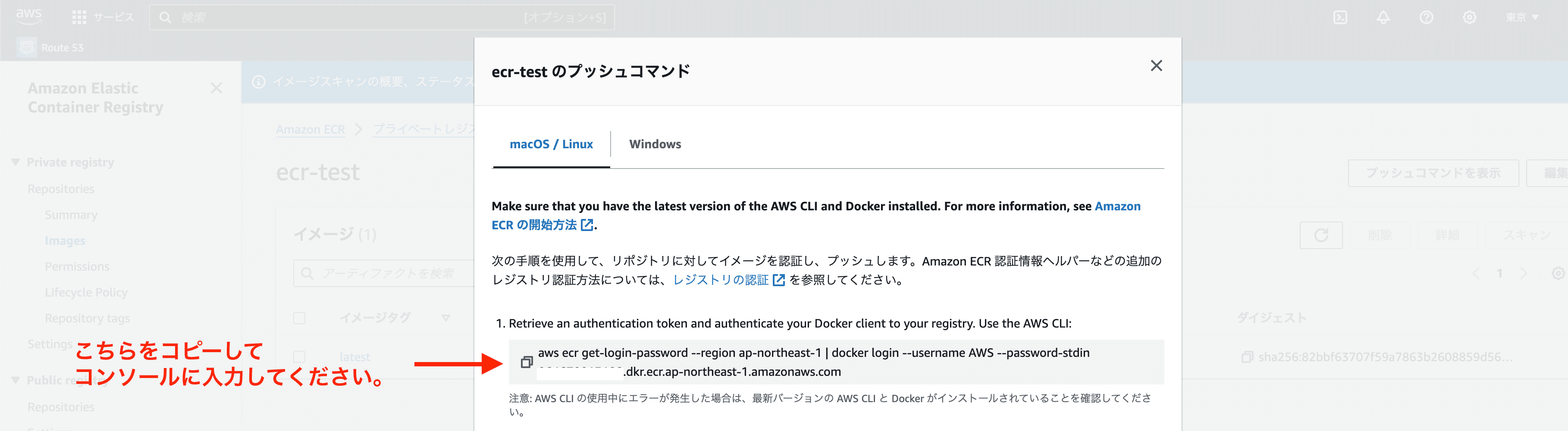Open Repositories under Public registry
This screenshot has width=1568, height=431.
tap(61, 407)
